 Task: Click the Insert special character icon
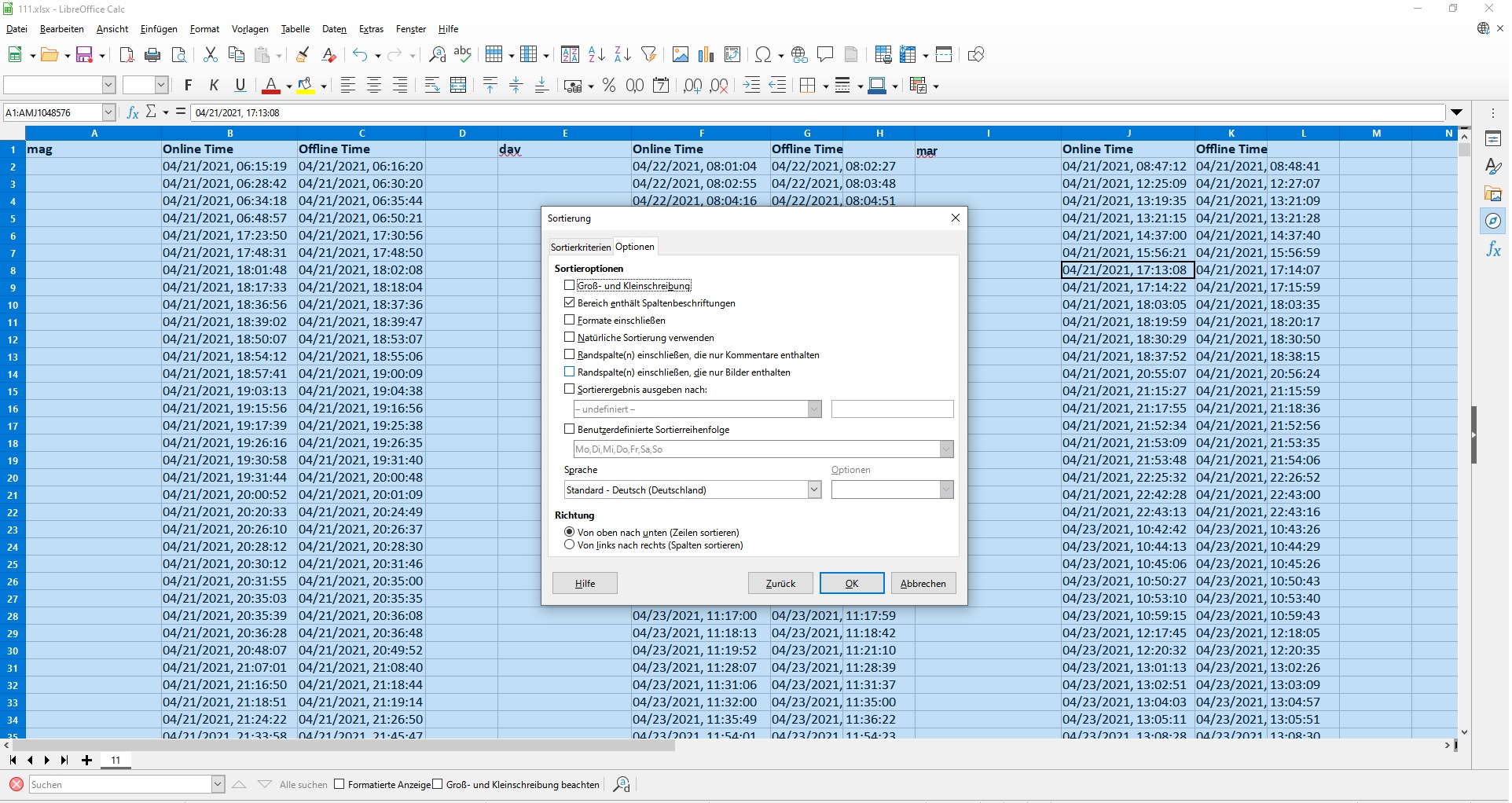click(762, 54)
